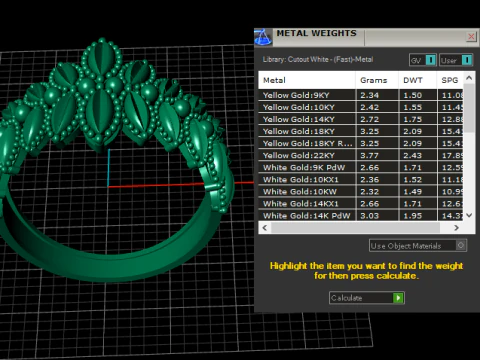Screen dimensions: 480x360
Task: Toggle Use Object Materials option
Action: [x=418, y=246]
